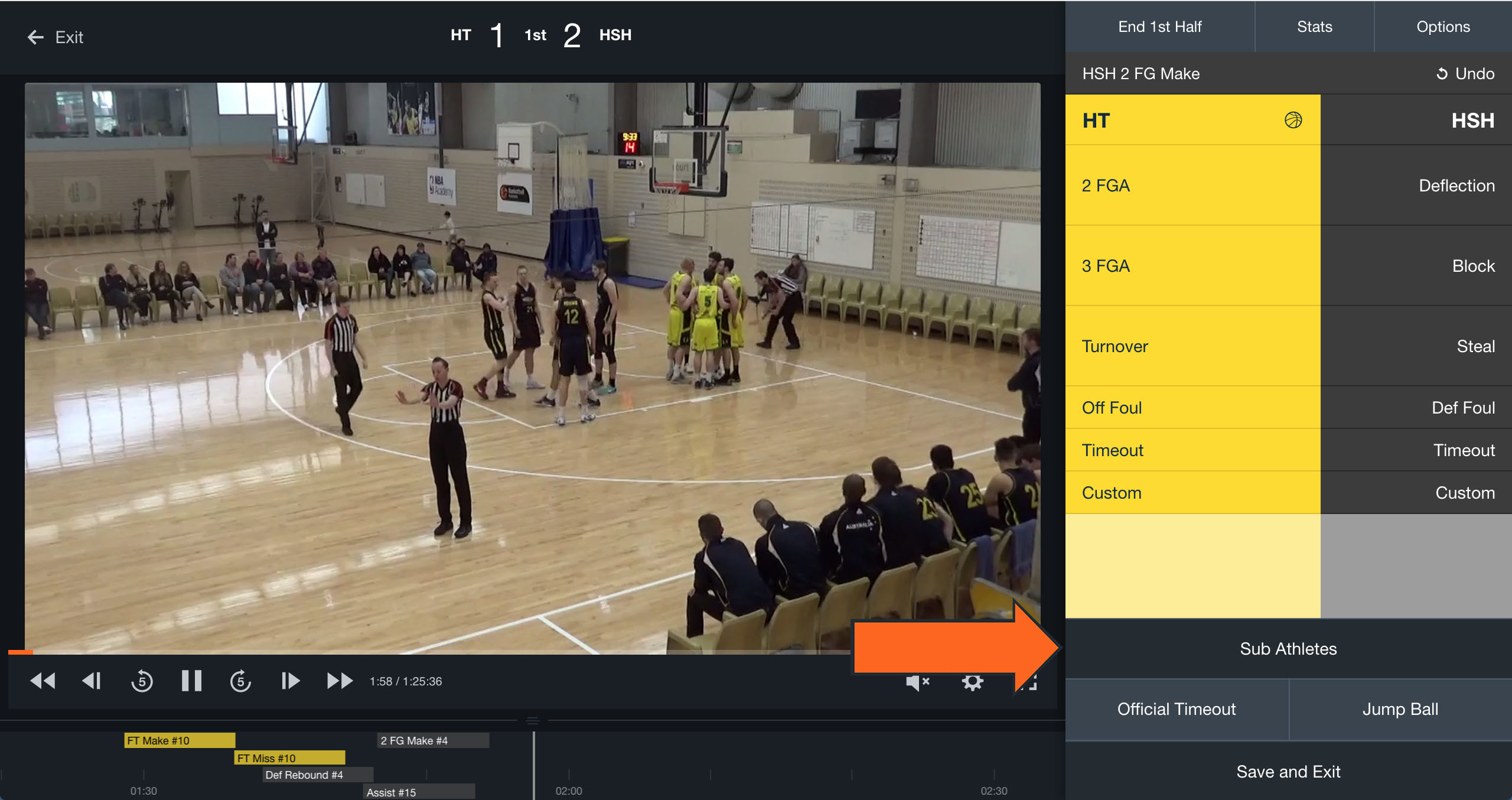Step back one frame in video

point(92,681)
